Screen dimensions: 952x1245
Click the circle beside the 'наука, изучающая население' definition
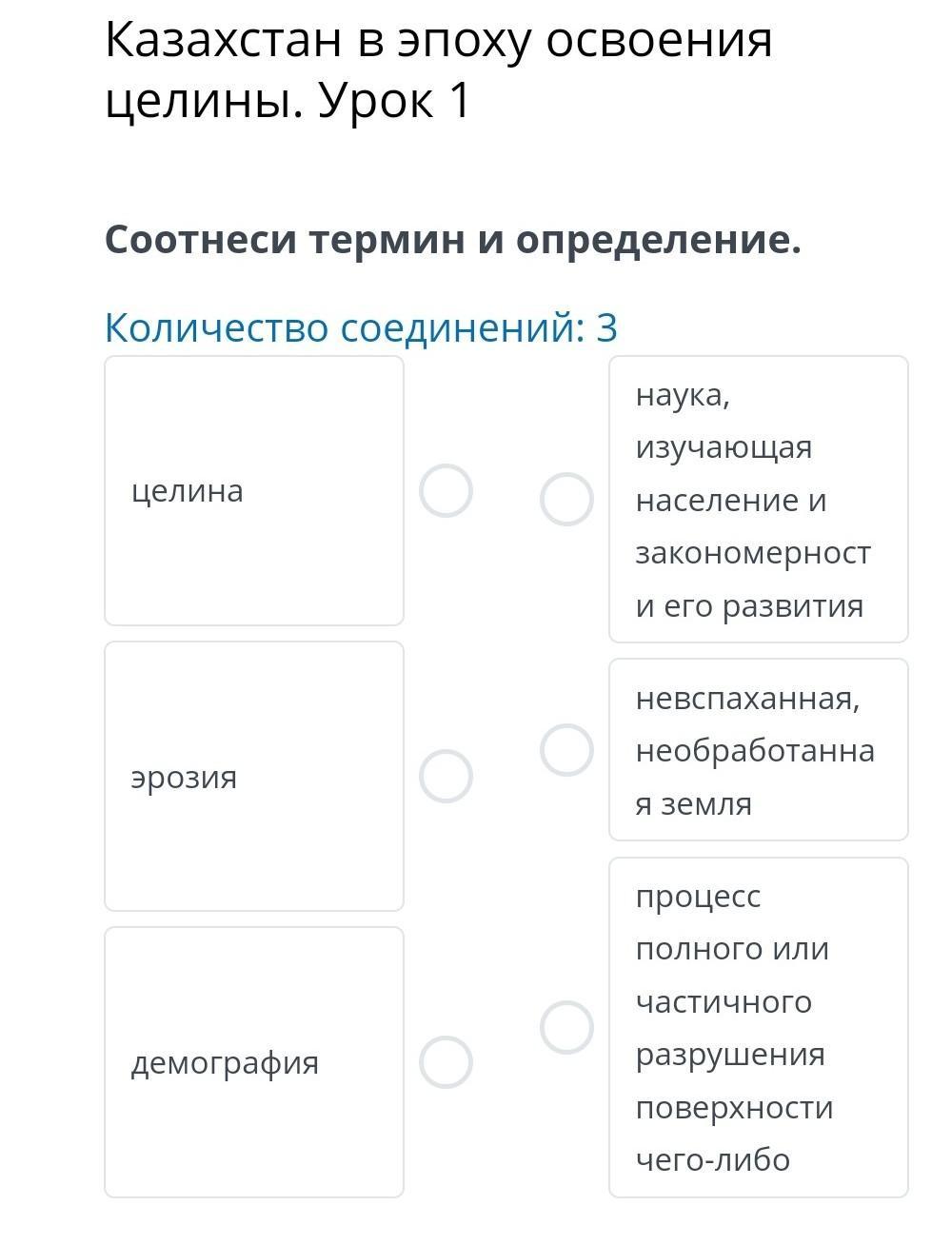[566, 500]
